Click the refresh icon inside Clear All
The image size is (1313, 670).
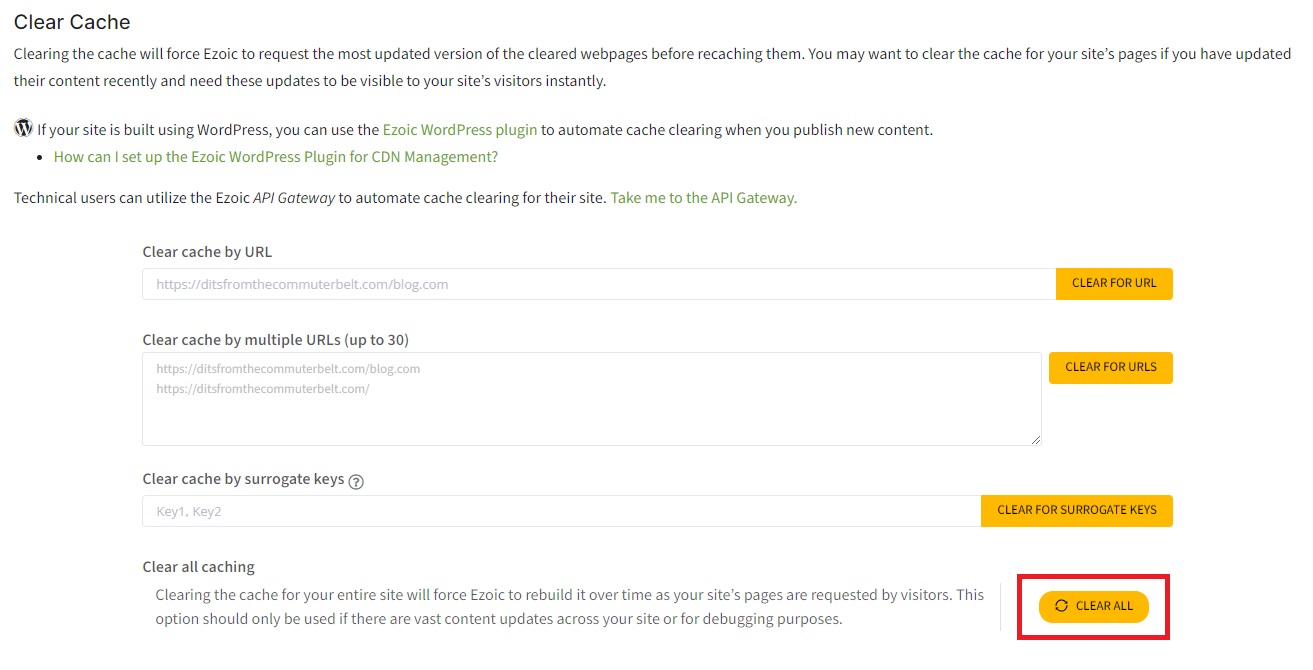click(x=1061, y=606)
